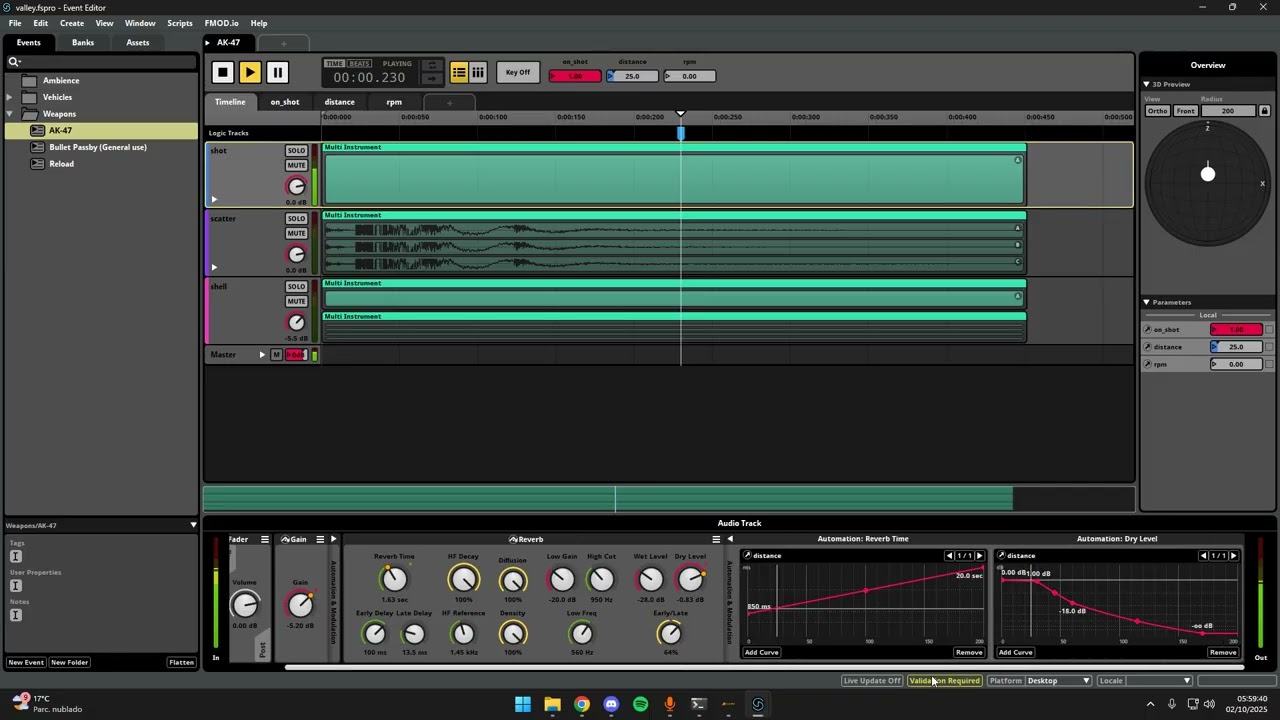Image resolution: width=1280 pixels, height=720 pixels.
Task: Click the New Folder button
Action: (x=70, y=662)
